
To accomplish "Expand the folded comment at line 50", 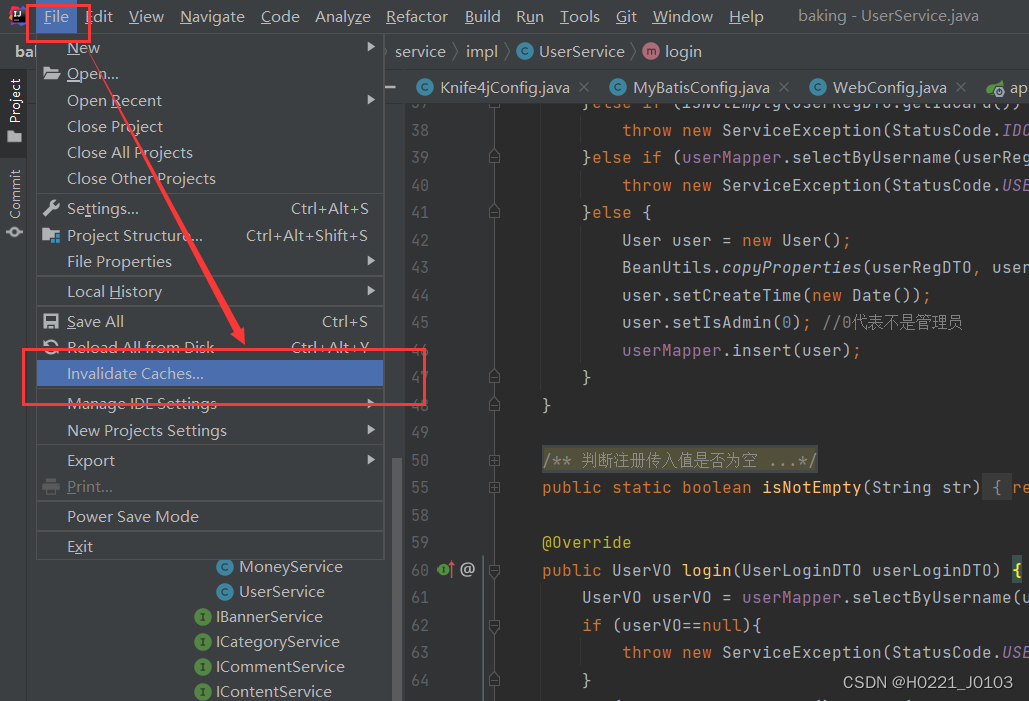I will pos(493,458).
